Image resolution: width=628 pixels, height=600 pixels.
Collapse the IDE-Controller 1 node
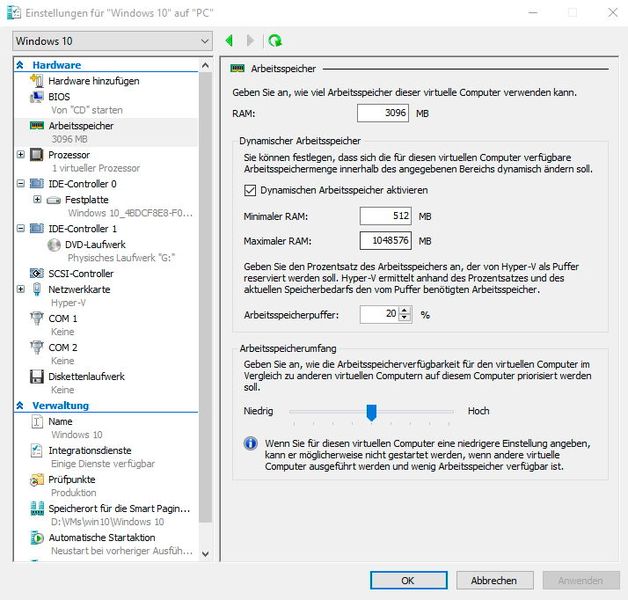(21, 228)
